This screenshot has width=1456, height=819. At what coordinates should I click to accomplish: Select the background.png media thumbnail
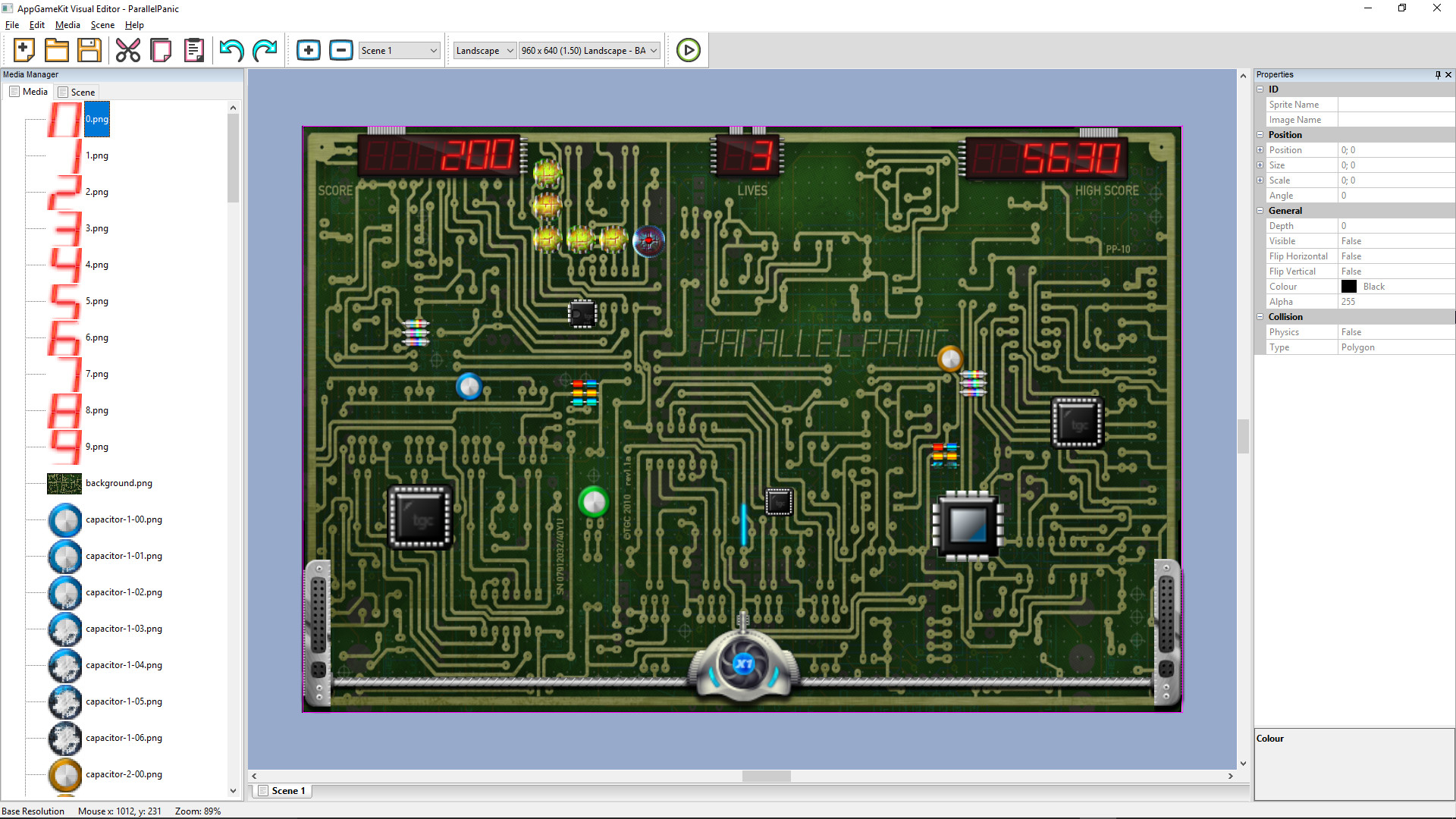coord(64,483)
